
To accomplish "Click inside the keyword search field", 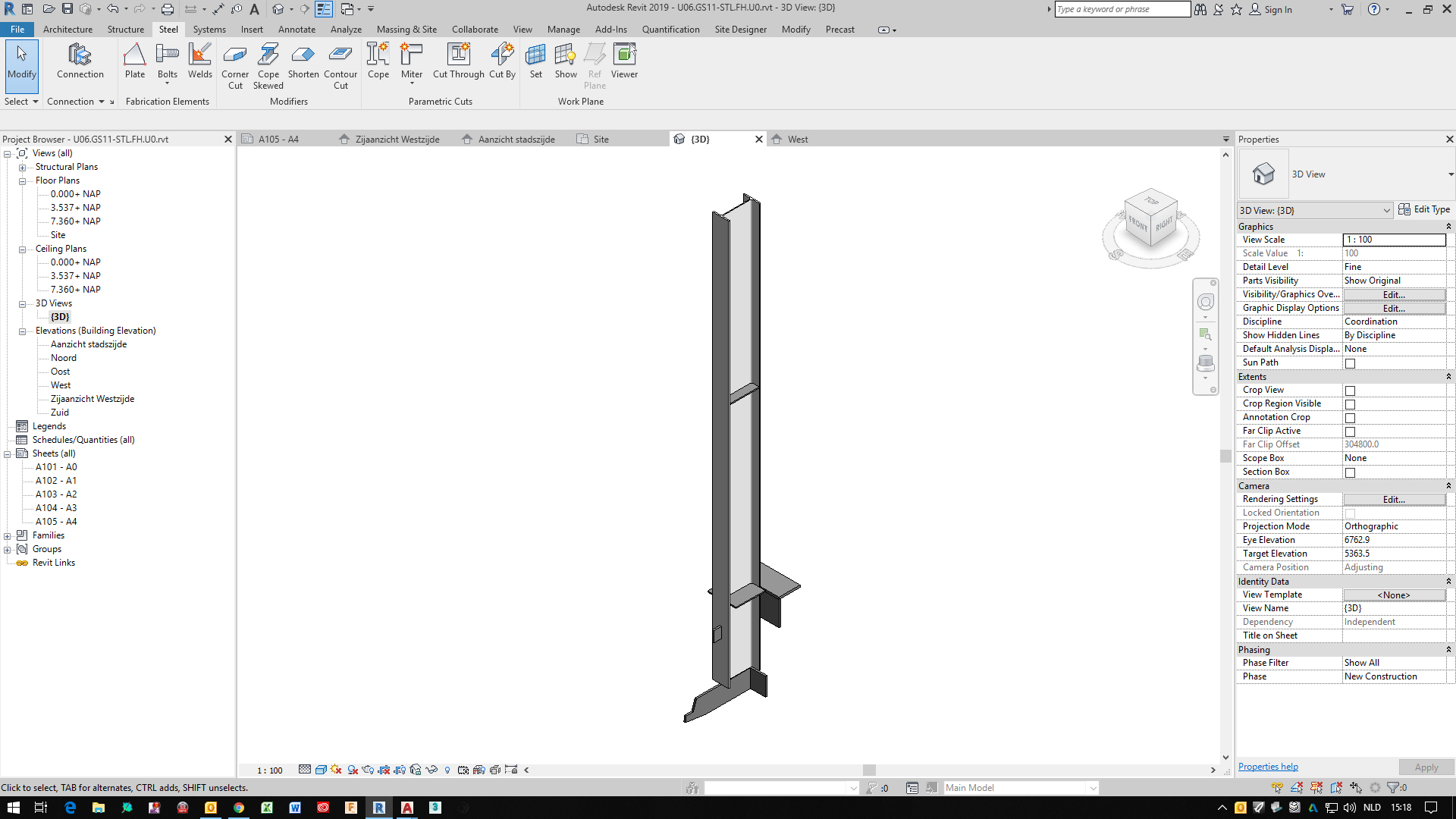I will click(1122, 9).
